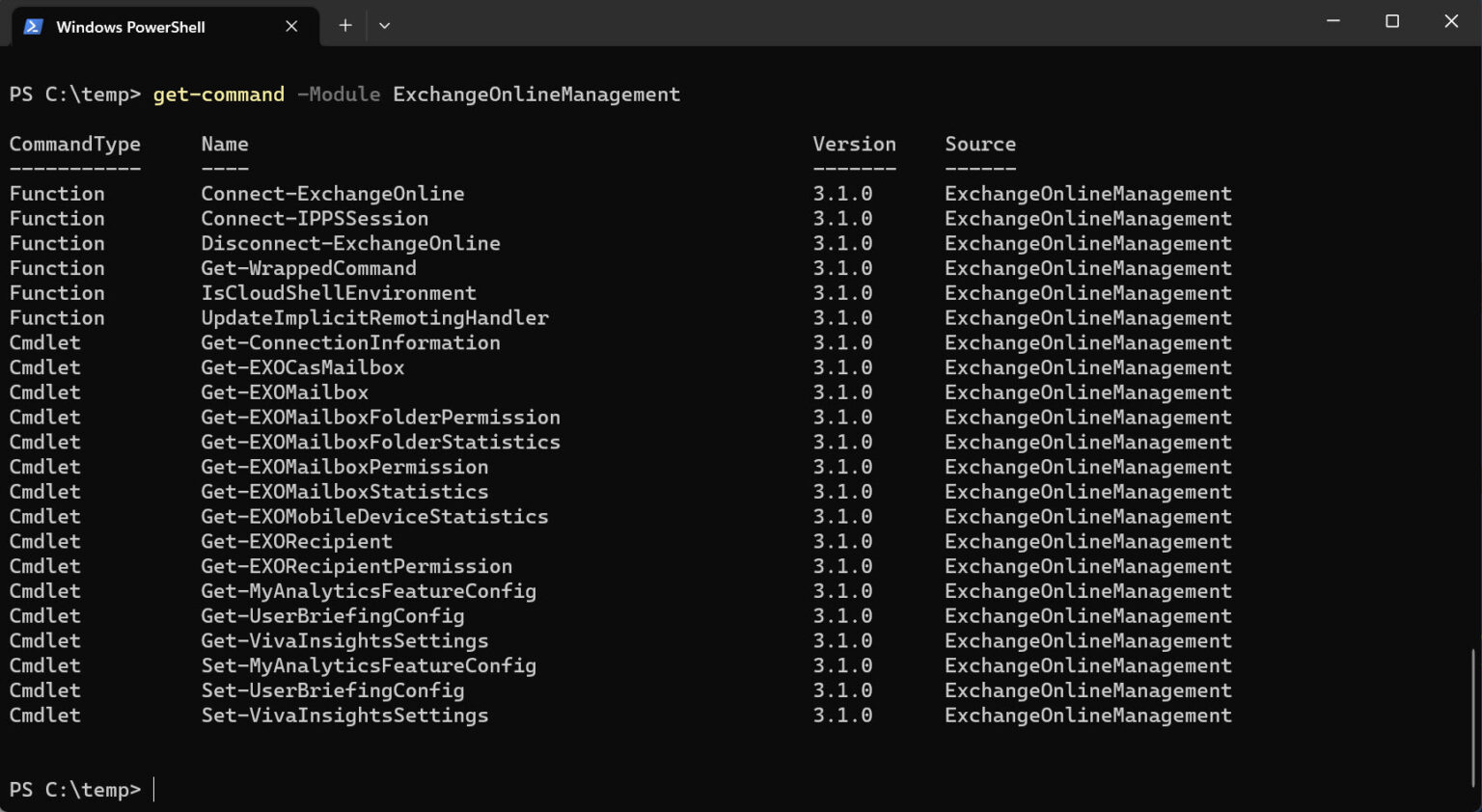Click version 3.1.0 of Set-VivaInsightsSettings row
Screen dimensions: 1482x812
[842, 716]
